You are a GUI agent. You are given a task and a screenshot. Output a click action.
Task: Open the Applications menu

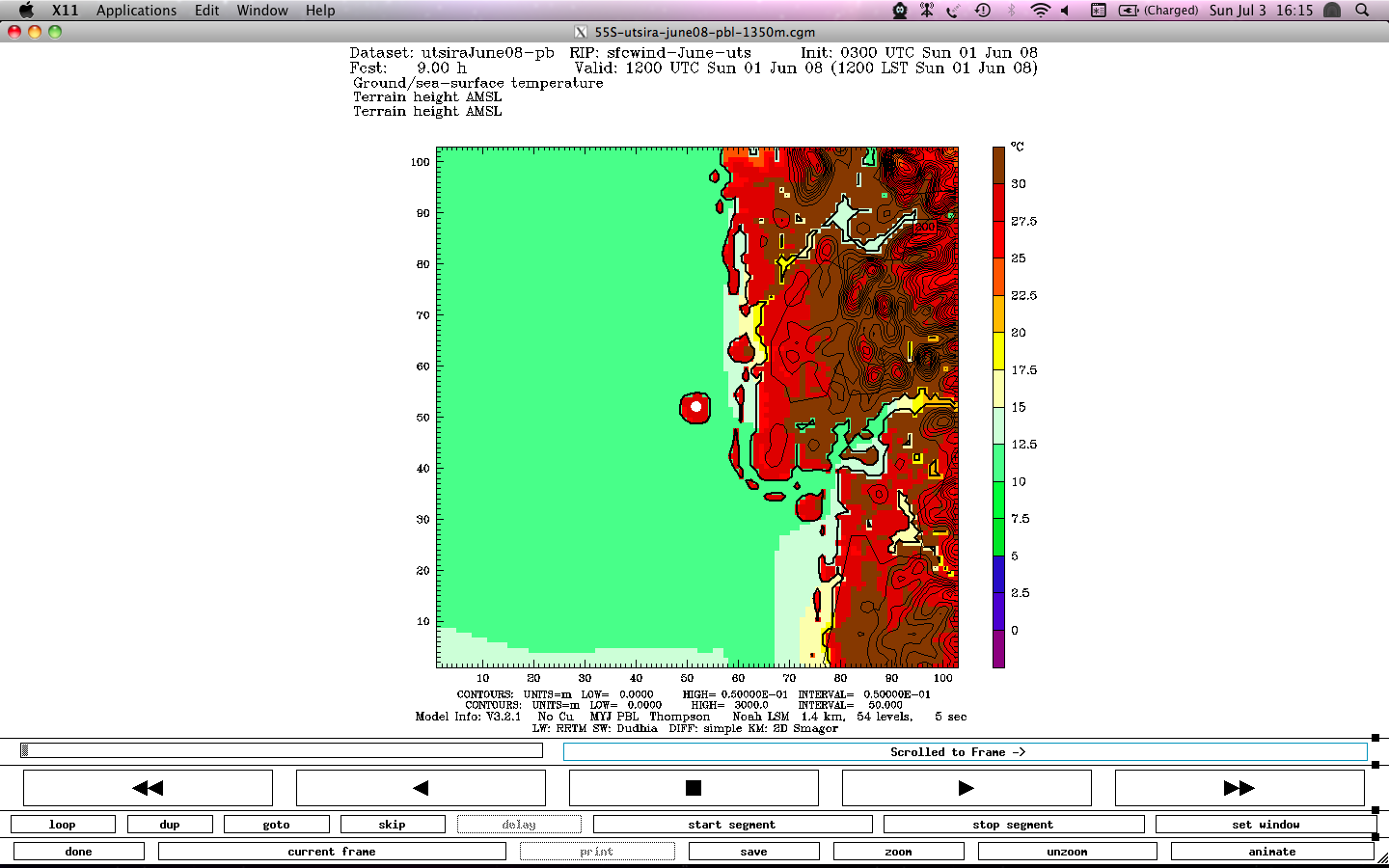[x=136, y=11]
